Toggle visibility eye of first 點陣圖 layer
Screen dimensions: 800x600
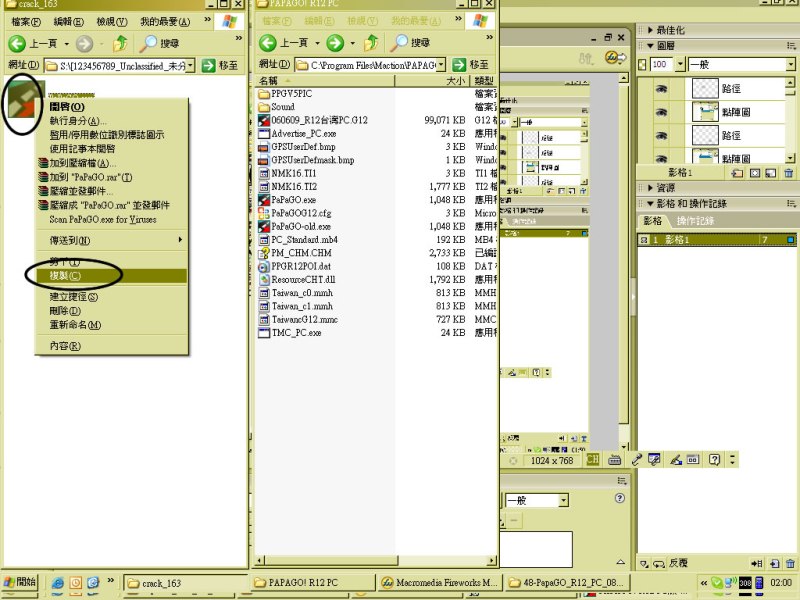(x=661, y=112)
